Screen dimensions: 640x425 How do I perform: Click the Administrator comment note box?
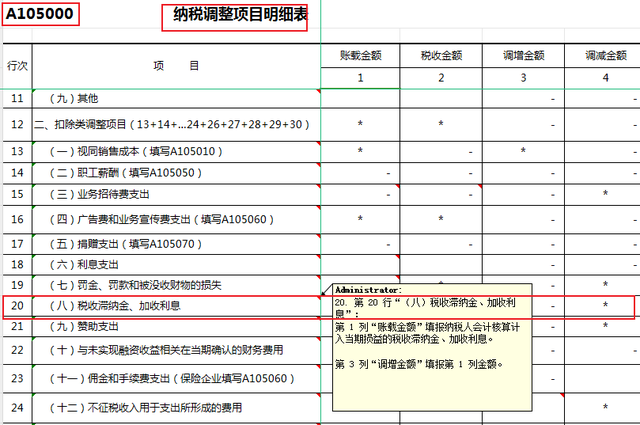432,347
